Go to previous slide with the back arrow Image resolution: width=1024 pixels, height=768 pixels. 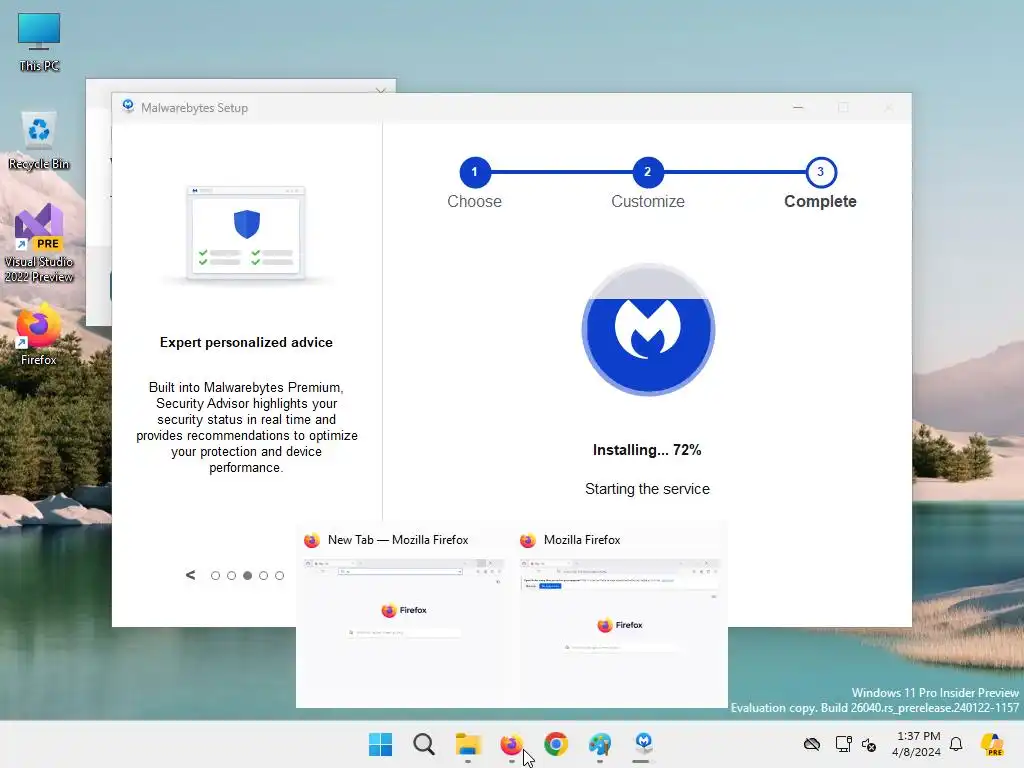(x=190, y=575)
